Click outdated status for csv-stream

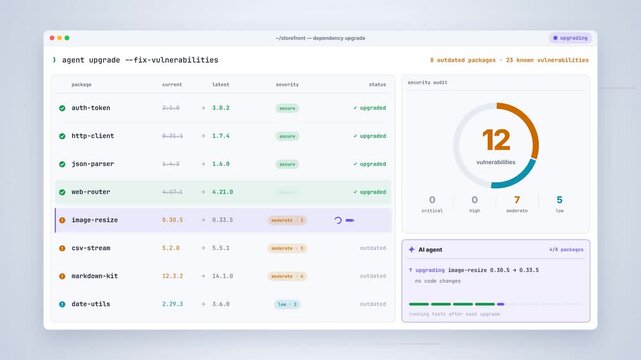tap(373, 248)
